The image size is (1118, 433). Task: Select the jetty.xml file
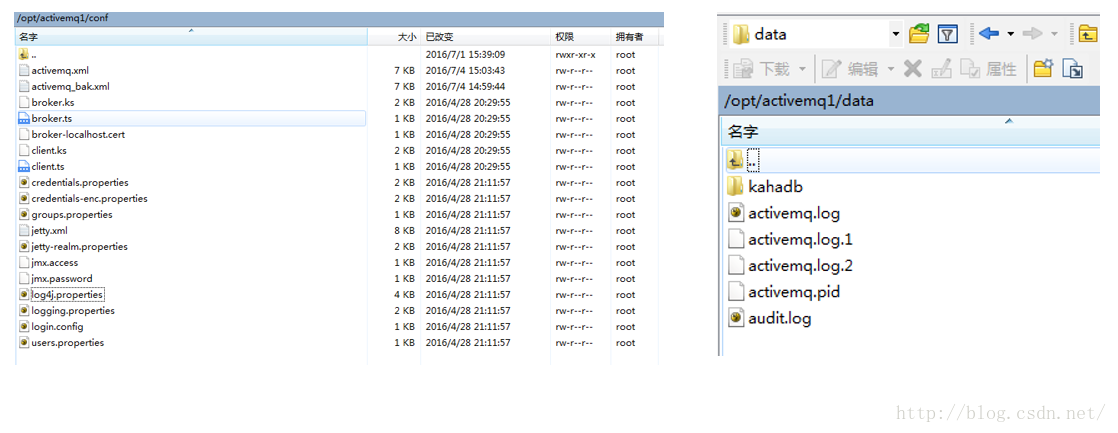49,230
